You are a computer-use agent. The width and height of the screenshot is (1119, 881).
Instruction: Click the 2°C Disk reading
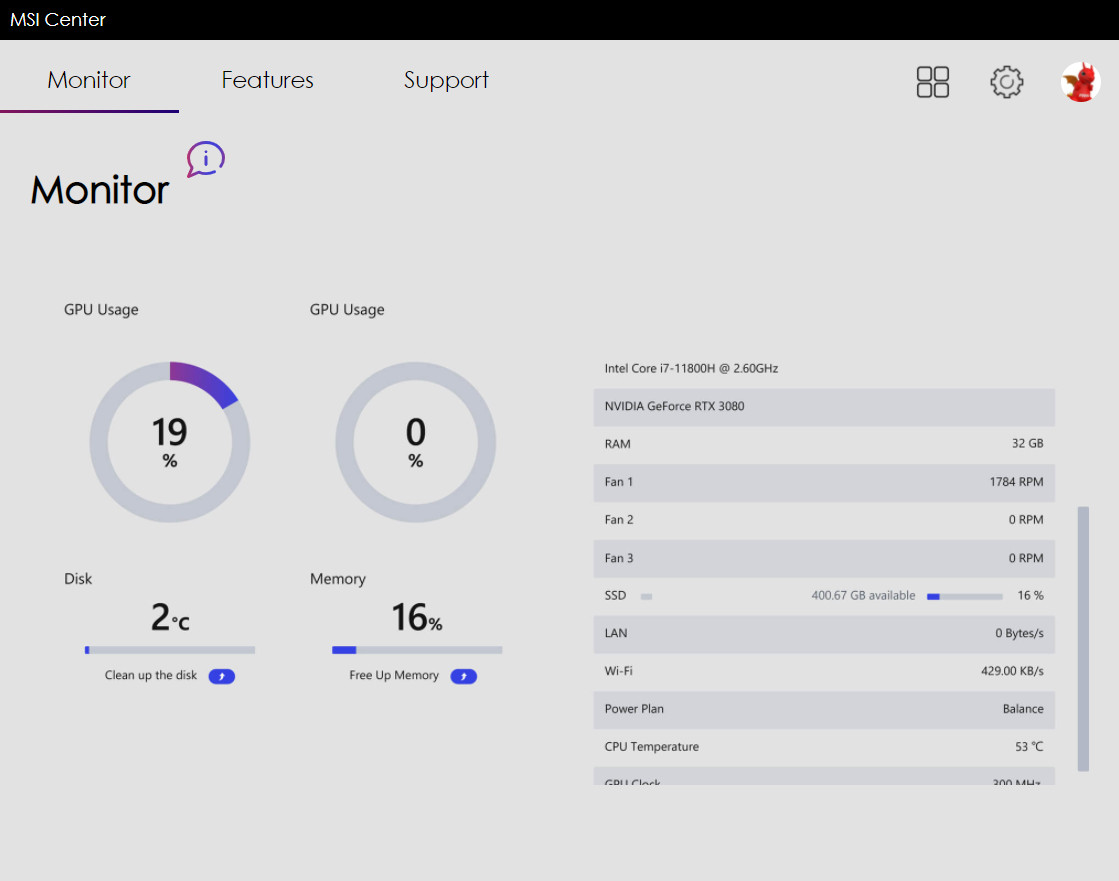170,618
